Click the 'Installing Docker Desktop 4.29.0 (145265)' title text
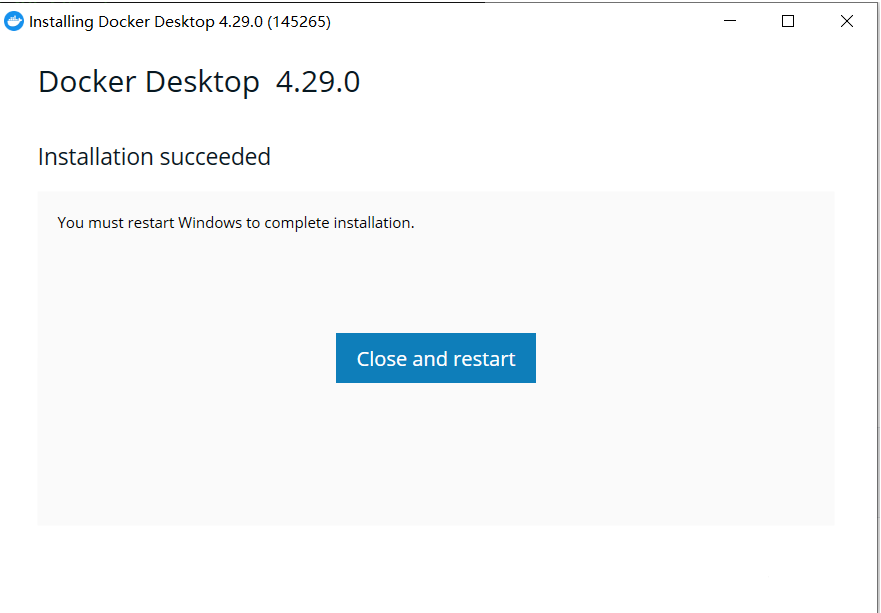Viewport: 881px width, 613px height. [x=180, y=22]
